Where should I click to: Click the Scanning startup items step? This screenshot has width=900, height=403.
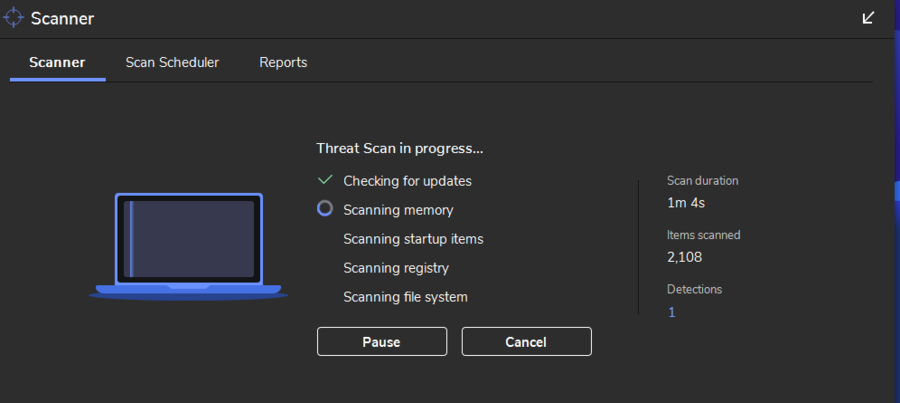click(413, 239)
